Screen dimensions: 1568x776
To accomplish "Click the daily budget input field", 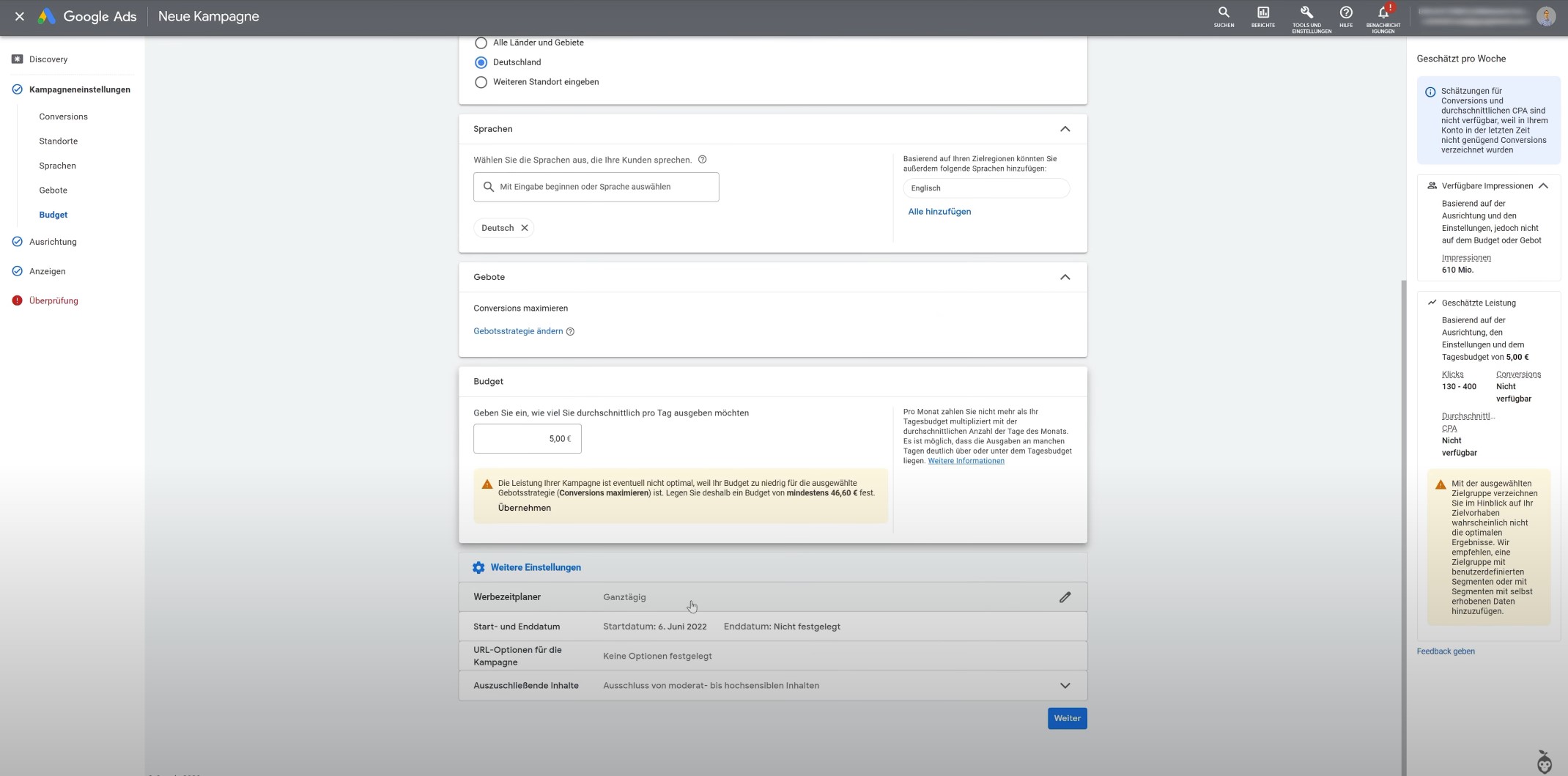I will pos(527,439).
